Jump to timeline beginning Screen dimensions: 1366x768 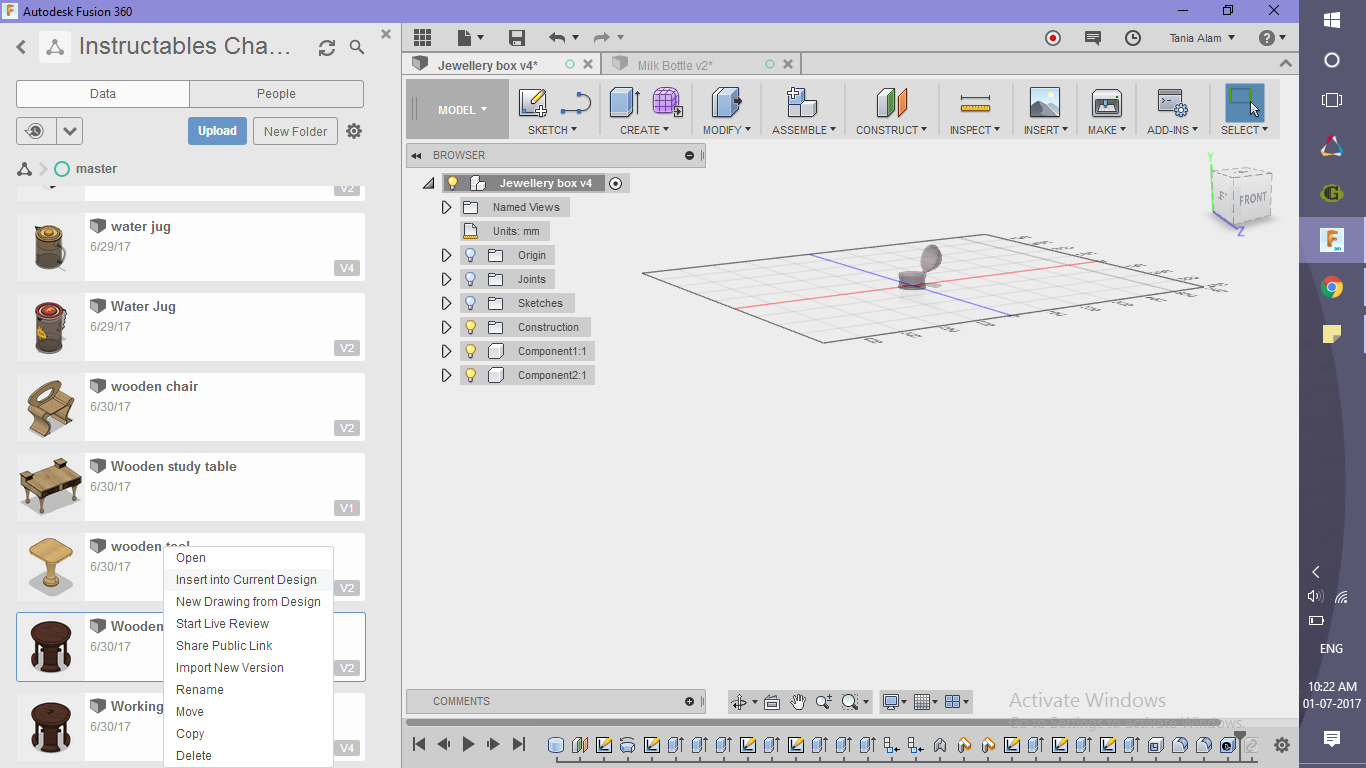[x=419, y=744]
